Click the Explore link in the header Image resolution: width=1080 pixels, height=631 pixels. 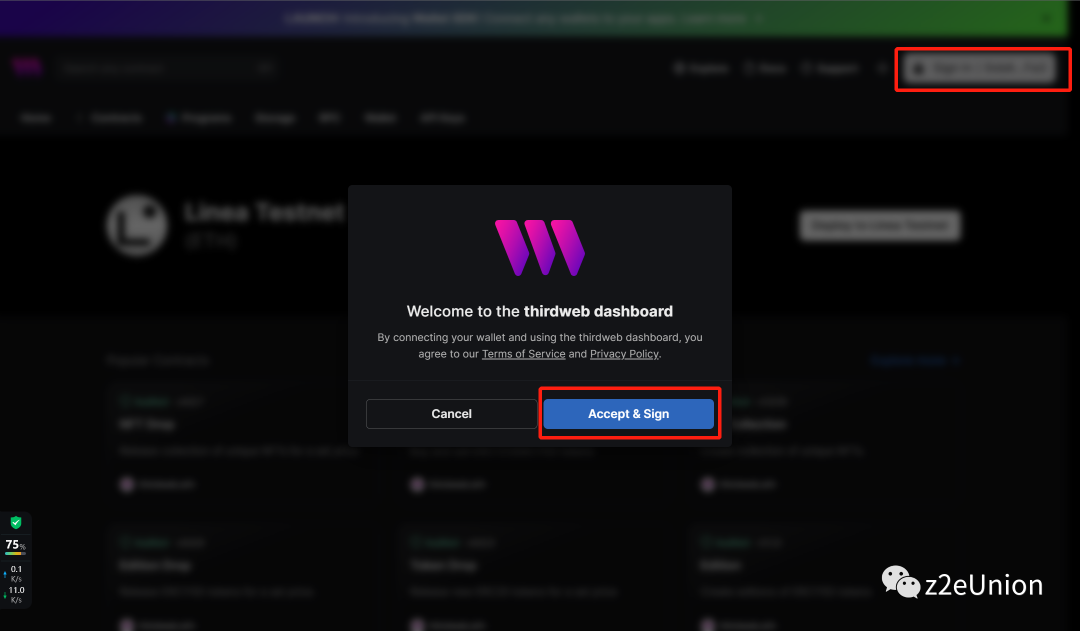[701, 68]
